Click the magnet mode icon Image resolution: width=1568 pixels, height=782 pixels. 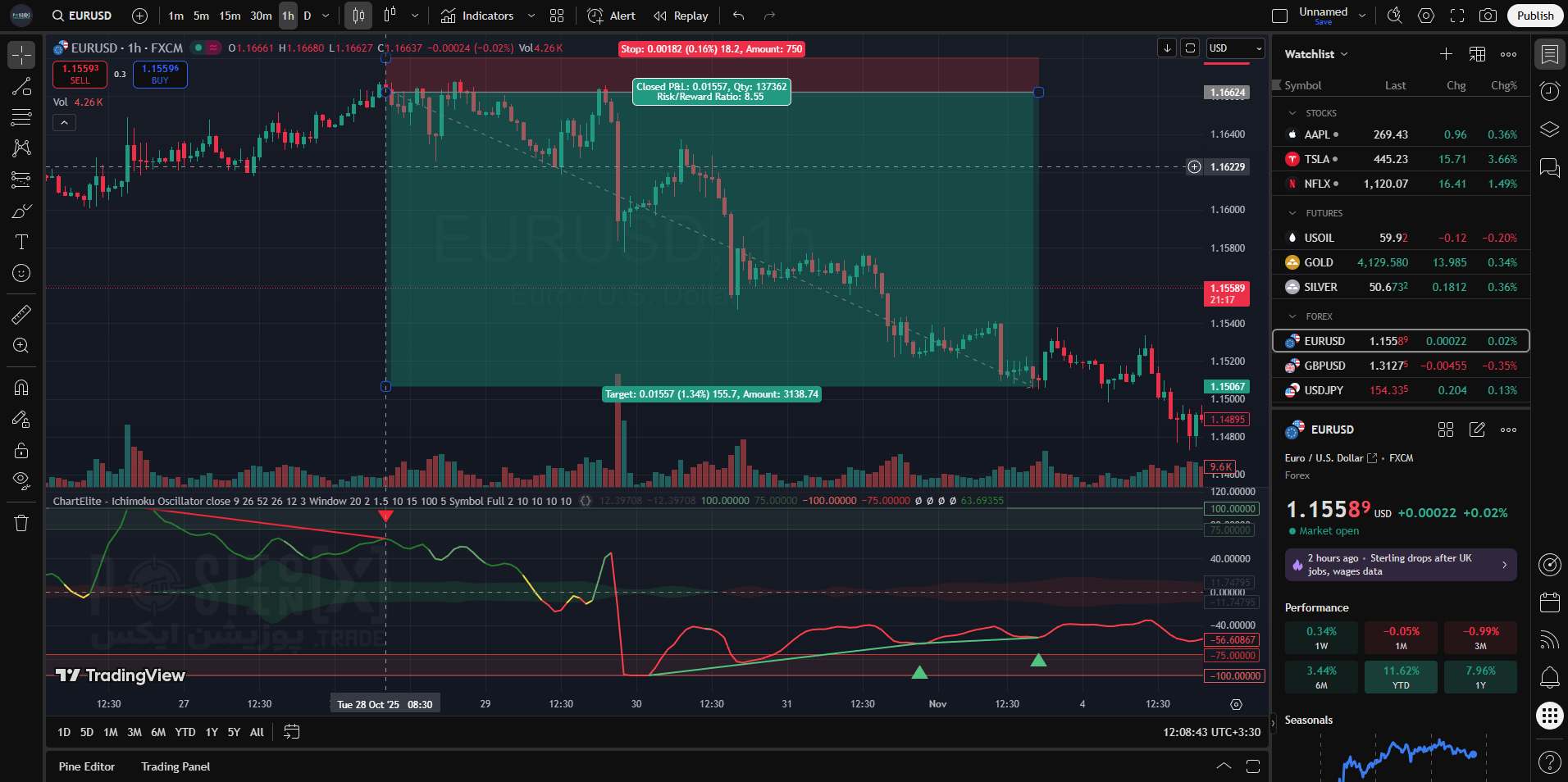(x=21, y=388)
